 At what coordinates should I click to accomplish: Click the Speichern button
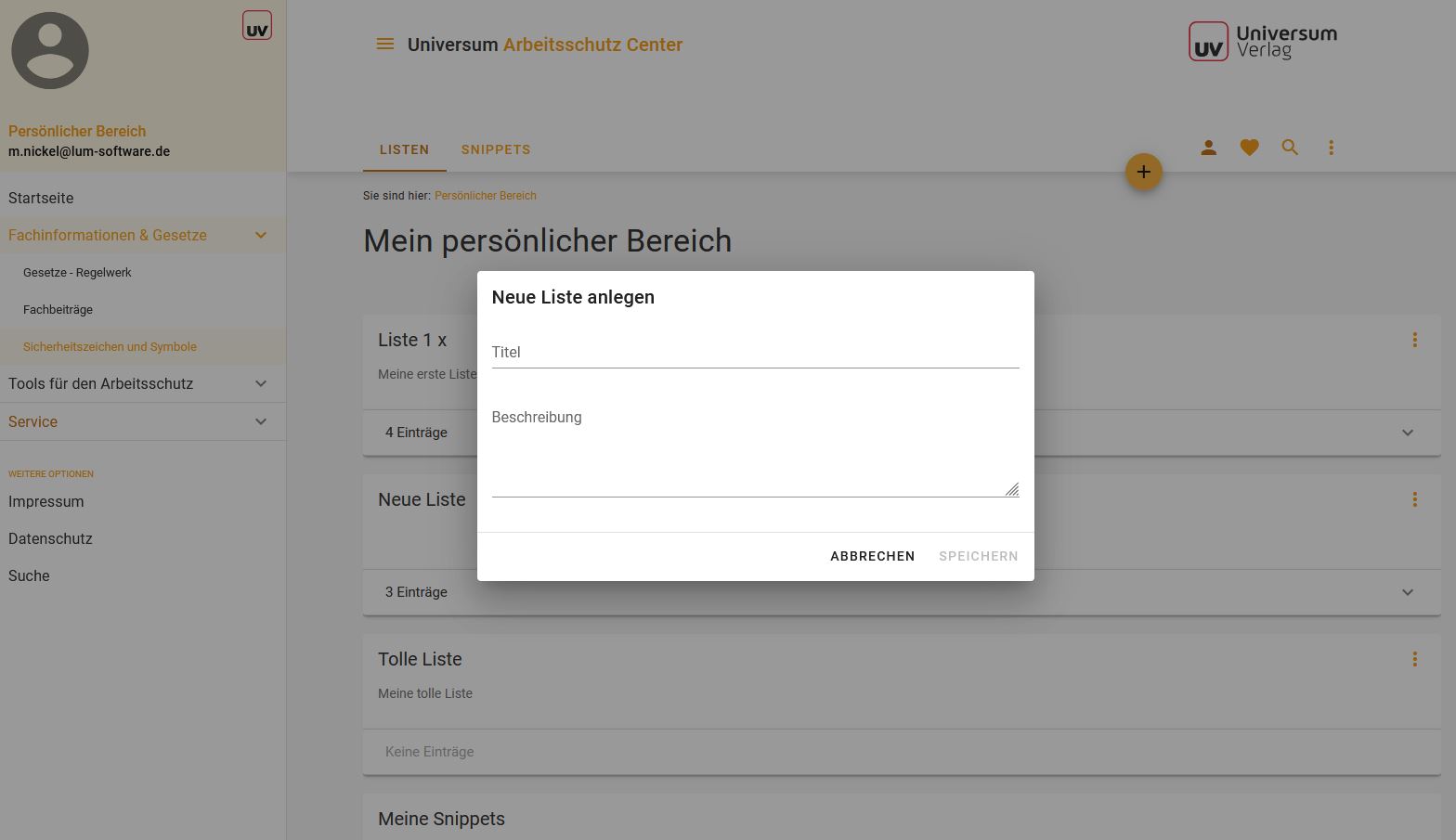[x=978, y=556]
